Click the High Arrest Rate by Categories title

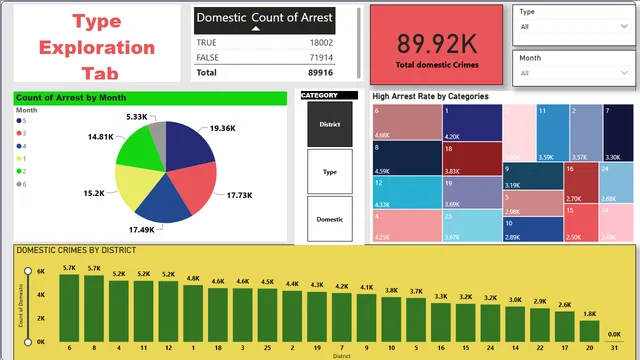pyautogui.click(x=430, y=96)
